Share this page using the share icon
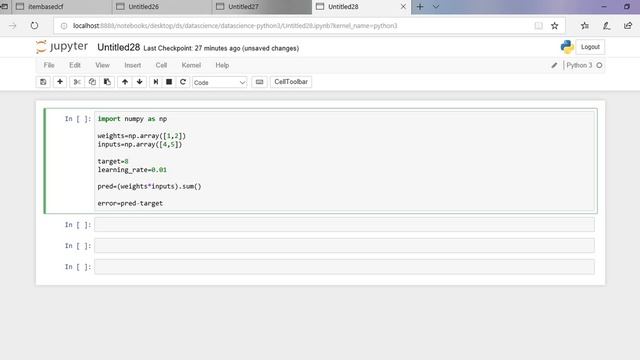The width and height of the screenshot is (640, 360). coord(628,26)
